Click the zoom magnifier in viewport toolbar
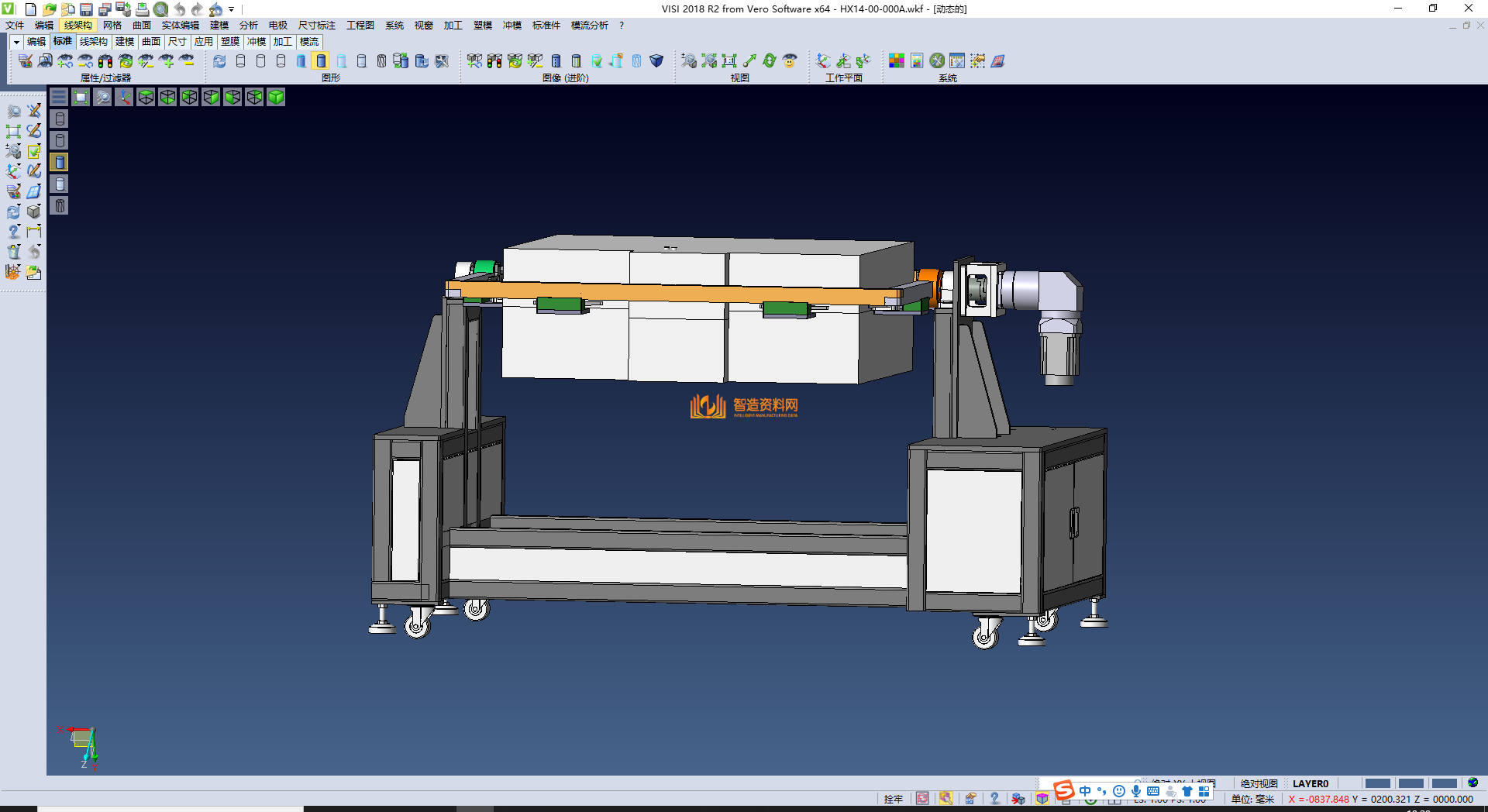Image resolution: width=1488 pixels, height=812 pixels. 102,97
